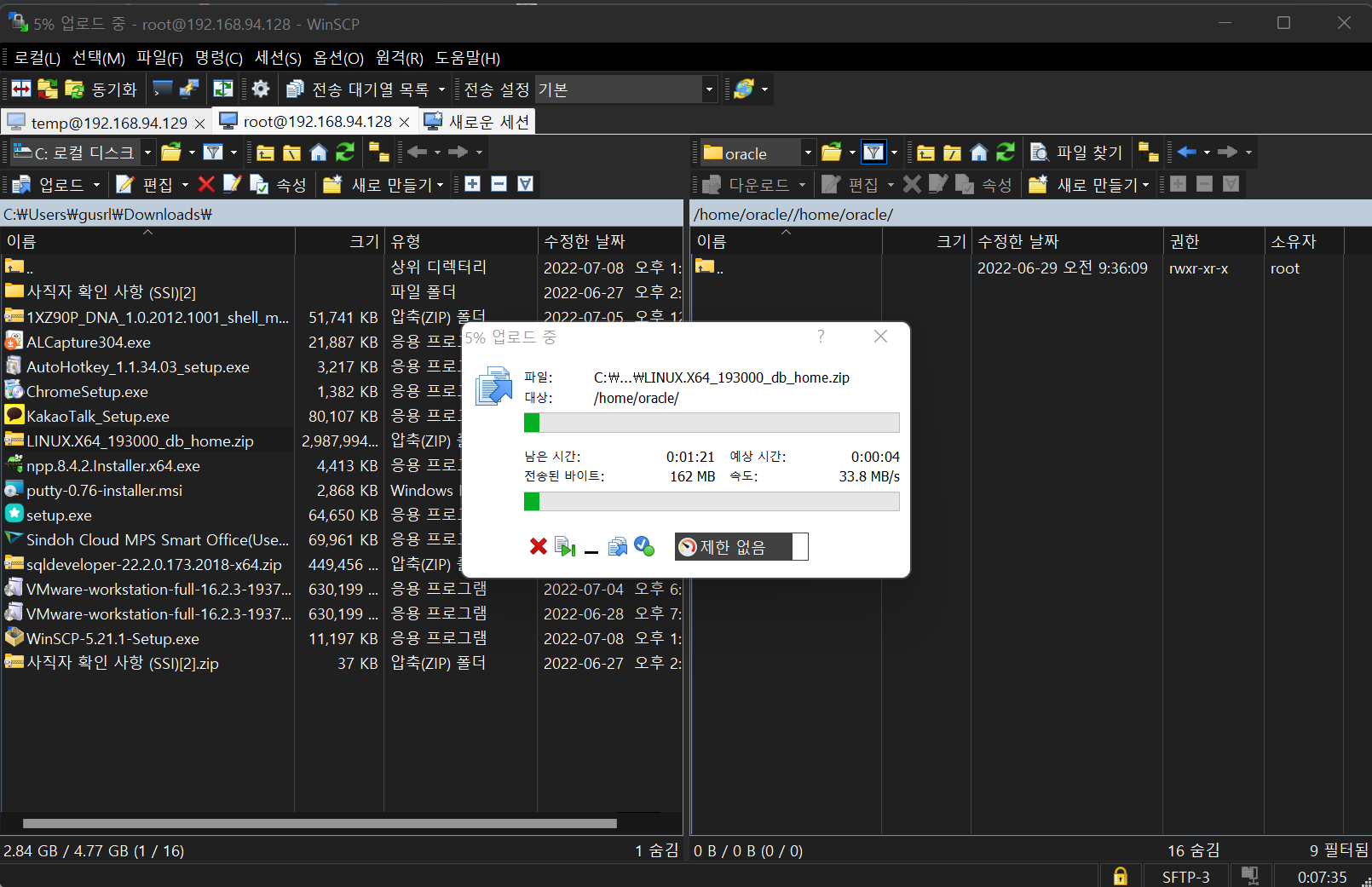This screenshot has height=887, width=1372.
Task: Open the speed limit dropdown showing 제한 없음
Action: coord(741,546)
